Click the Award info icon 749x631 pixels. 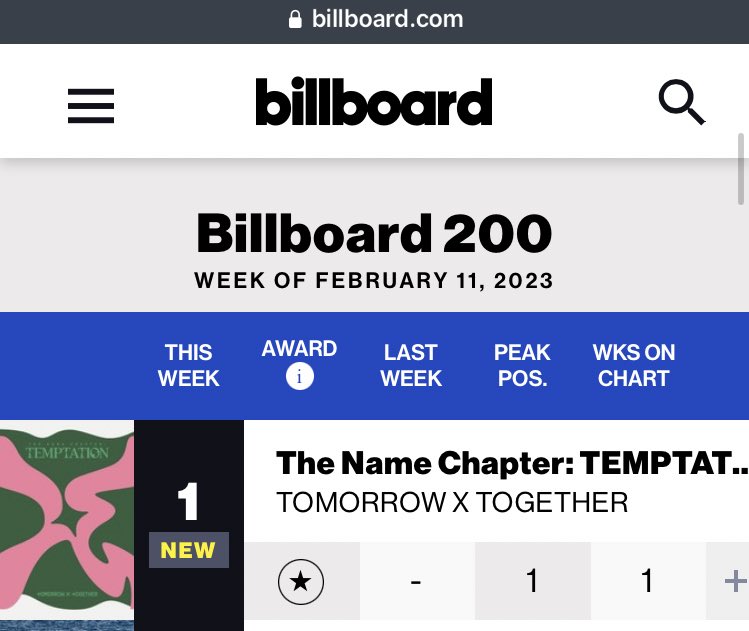pyautogui.click(x=300, y=376)
